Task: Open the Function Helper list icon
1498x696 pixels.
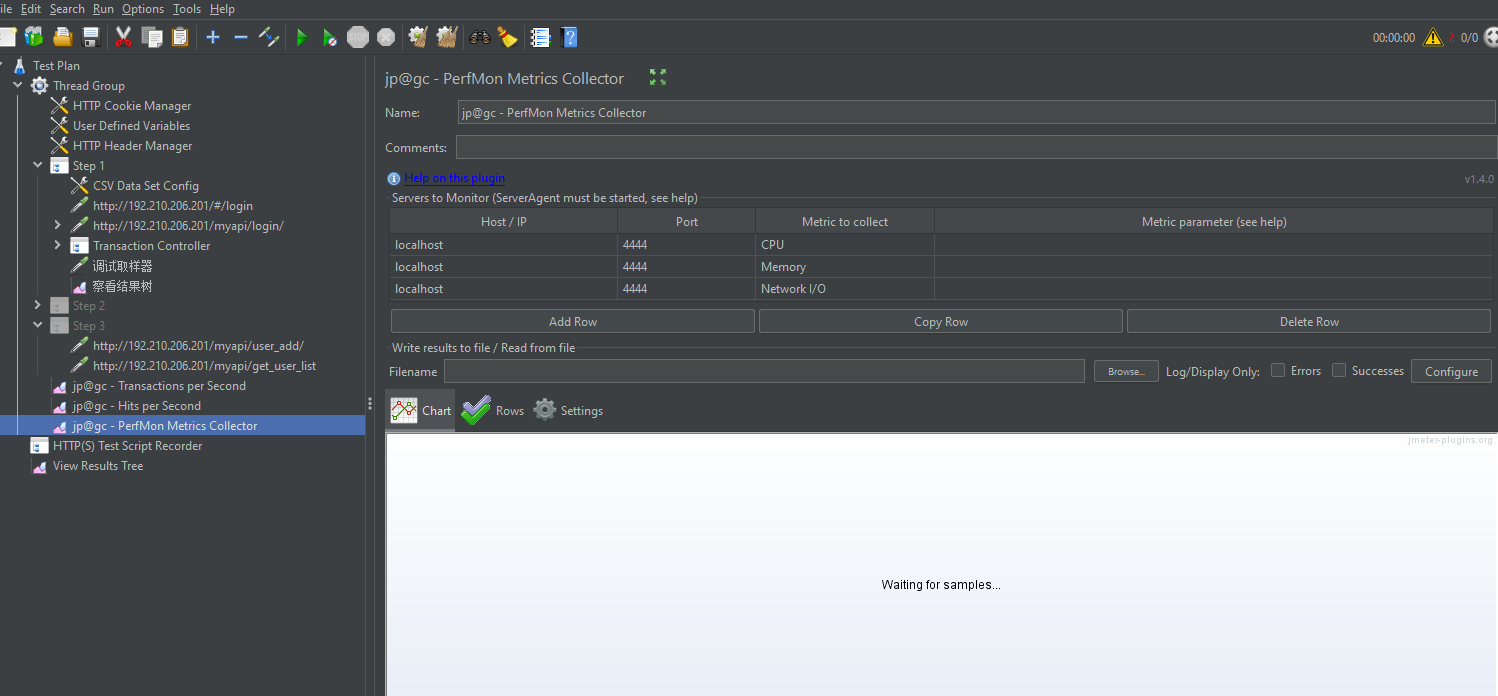Action: point(541,37)
